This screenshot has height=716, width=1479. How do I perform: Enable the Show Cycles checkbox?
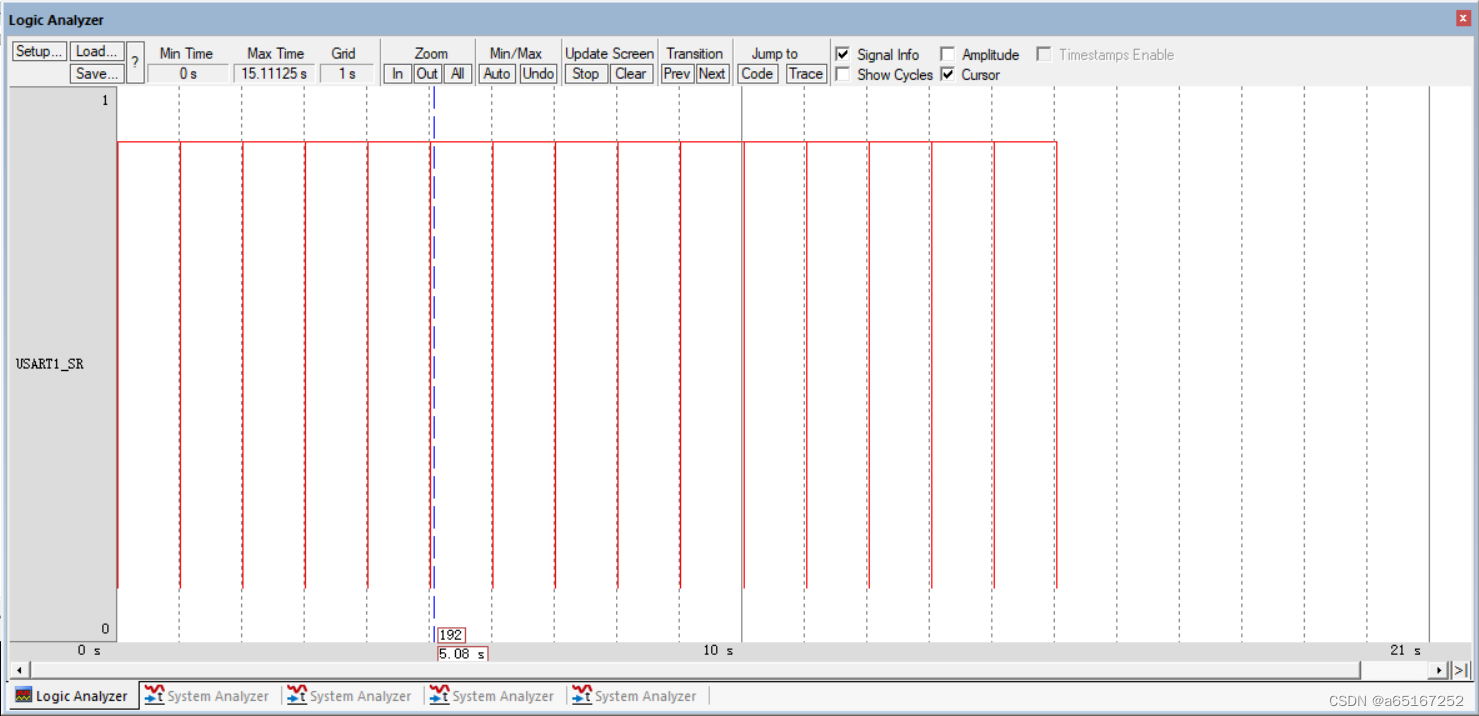pyautogui.click(x=843, y=74)
